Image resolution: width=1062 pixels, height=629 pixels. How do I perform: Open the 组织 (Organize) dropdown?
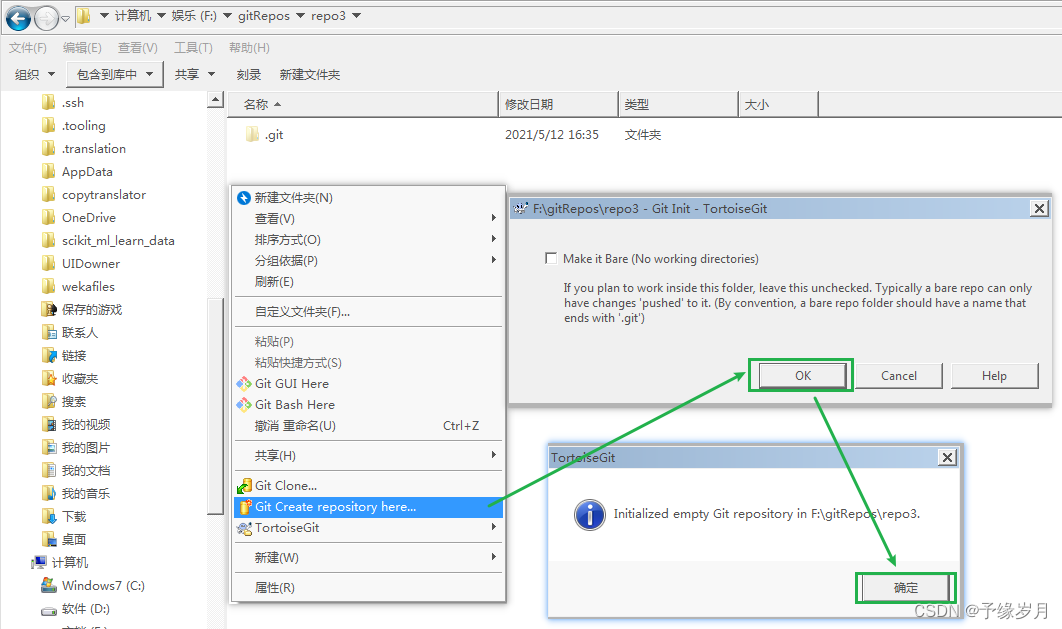35,74
